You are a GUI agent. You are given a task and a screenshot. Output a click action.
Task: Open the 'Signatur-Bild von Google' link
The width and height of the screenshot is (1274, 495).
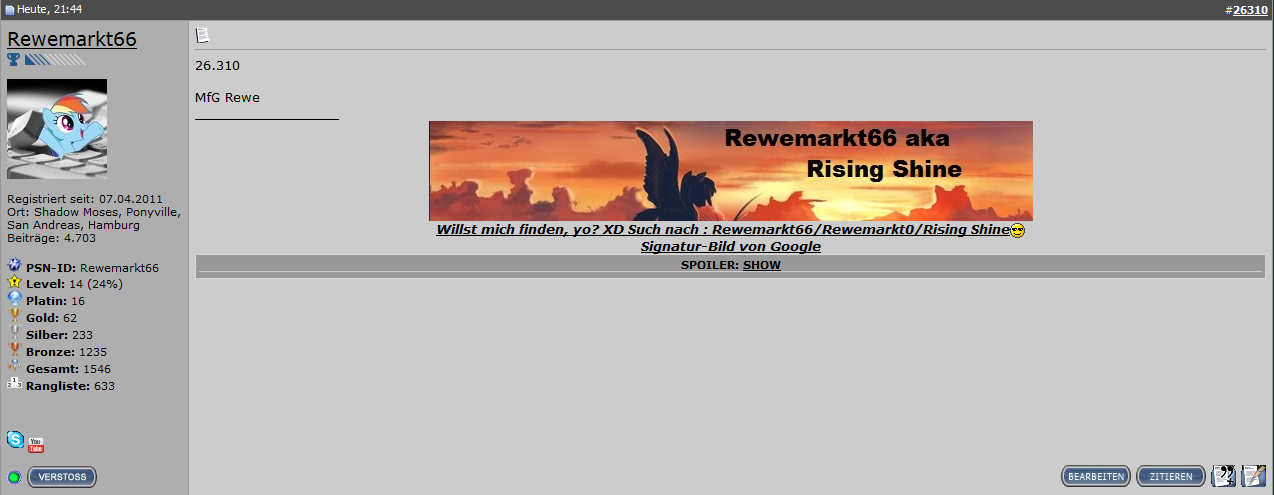[731, 246]
